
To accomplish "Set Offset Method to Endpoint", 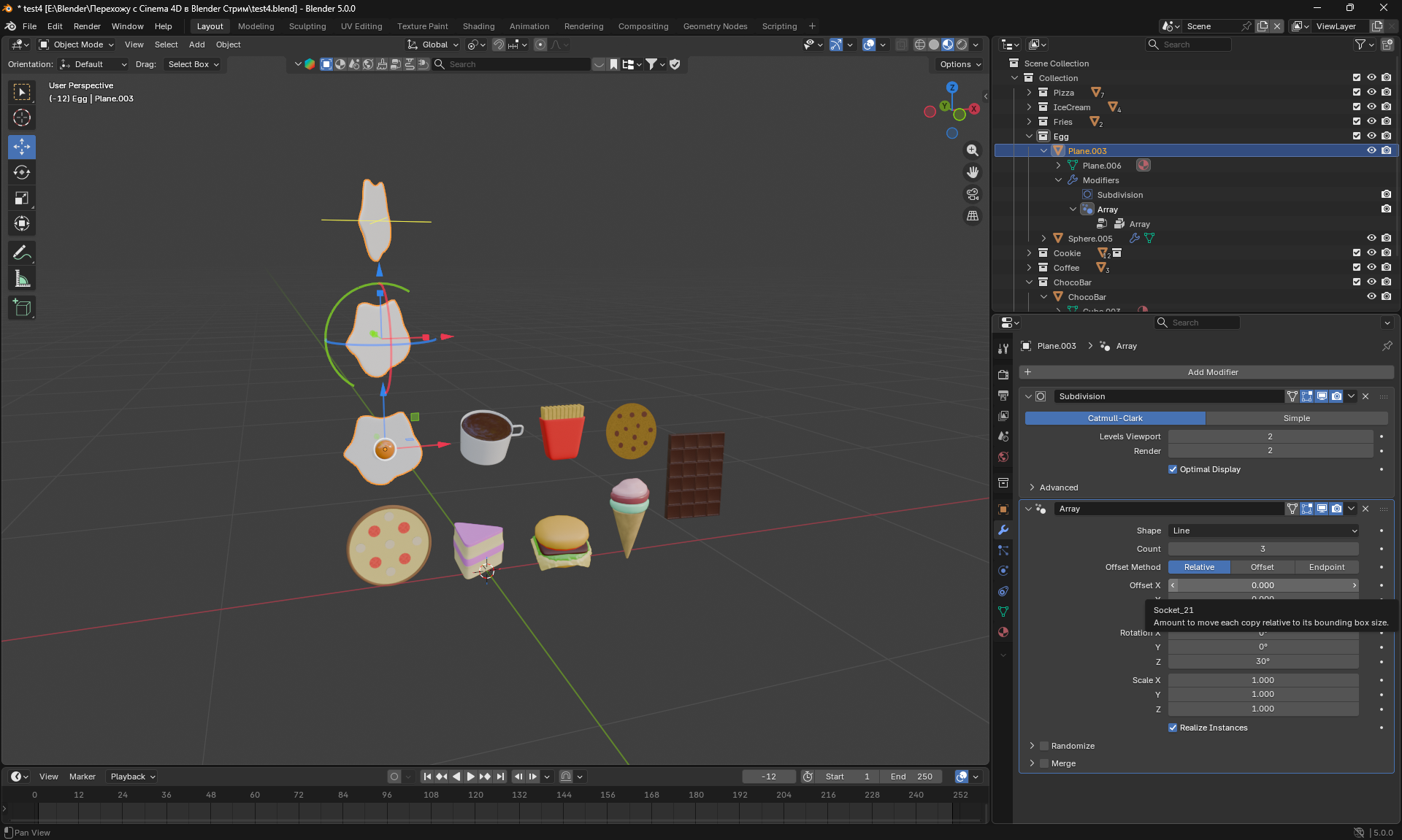I will click(x=1326, y=567).
